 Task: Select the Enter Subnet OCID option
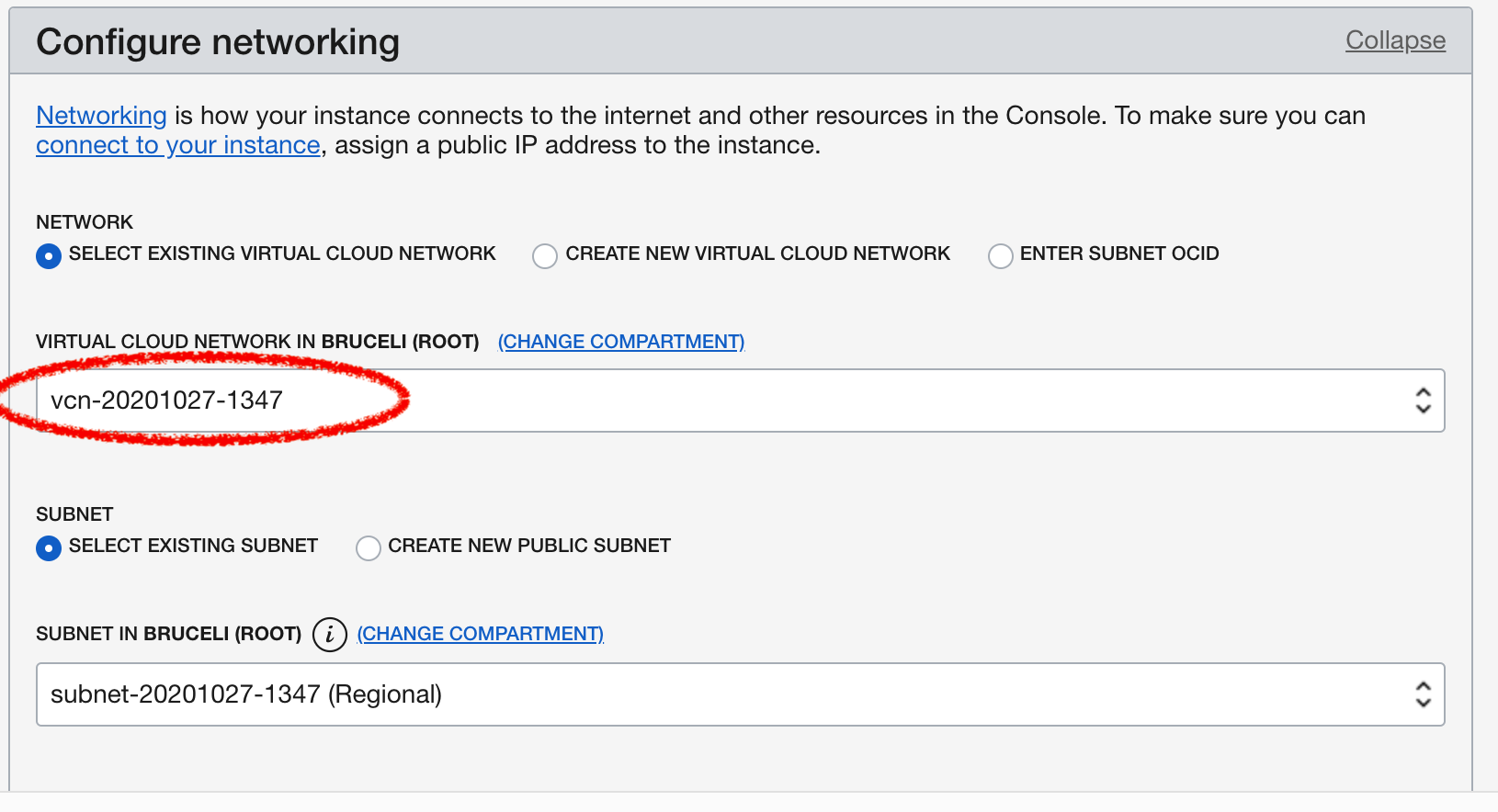(1000, 255)
